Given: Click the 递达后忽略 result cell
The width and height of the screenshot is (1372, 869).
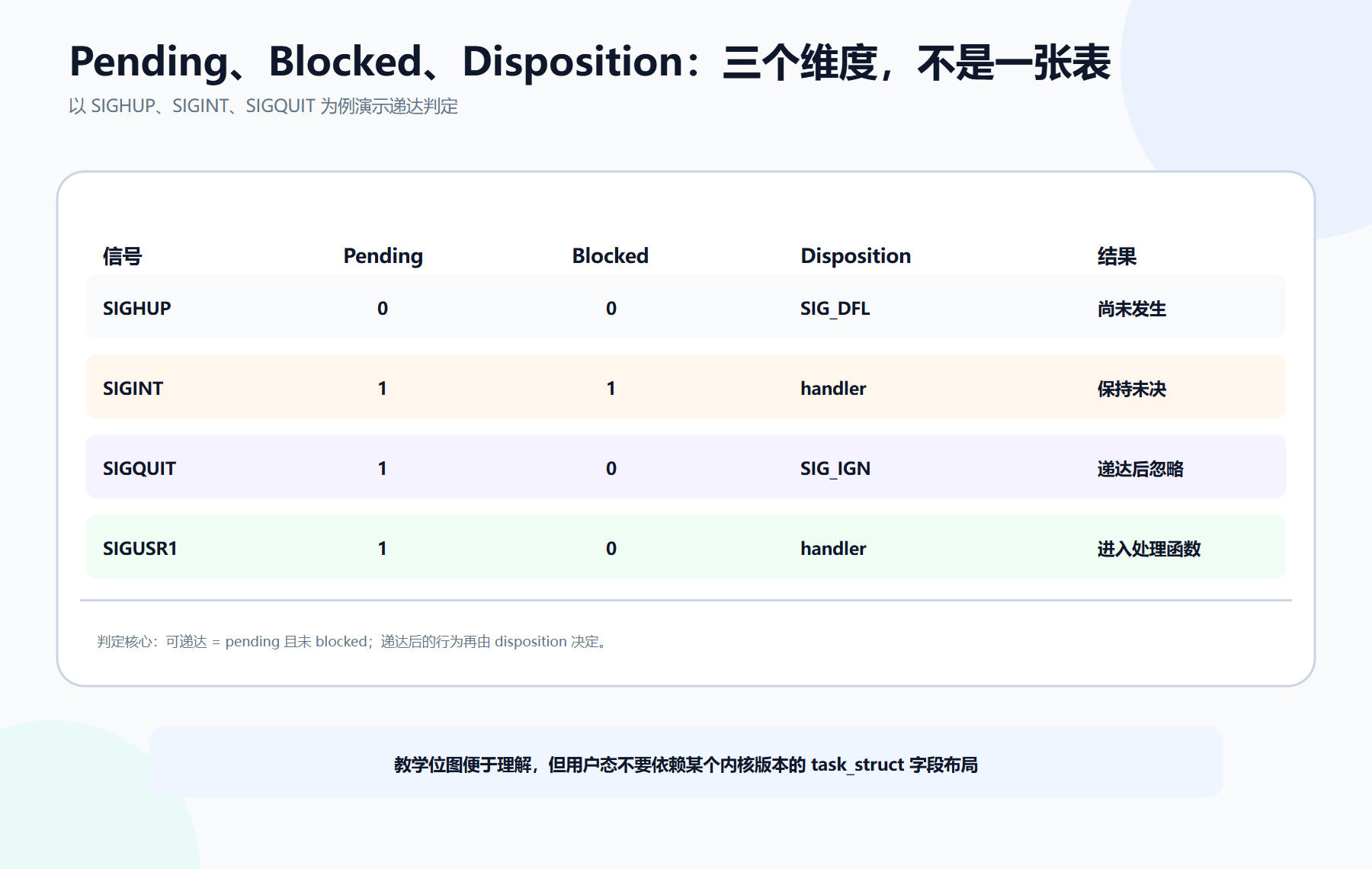Looking at the screenshot, I should (x=1140, y=469).
